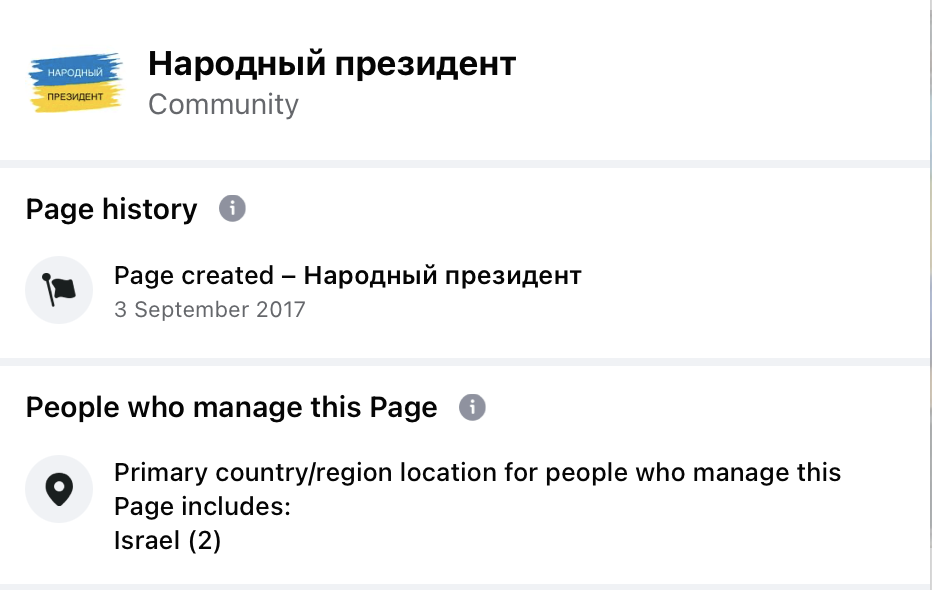Click the 'Page includes:' text line
This screenshot has height=590, width=932.
coord(202,507)
